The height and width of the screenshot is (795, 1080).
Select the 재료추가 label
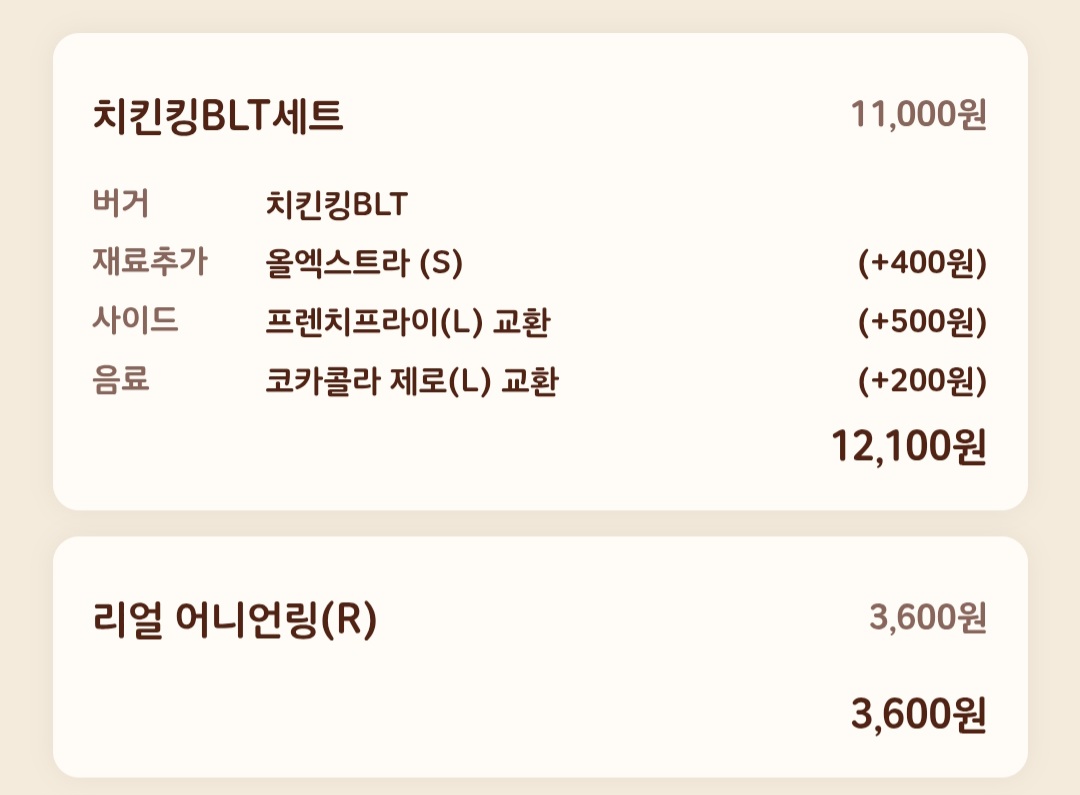[x=149, y=262]
